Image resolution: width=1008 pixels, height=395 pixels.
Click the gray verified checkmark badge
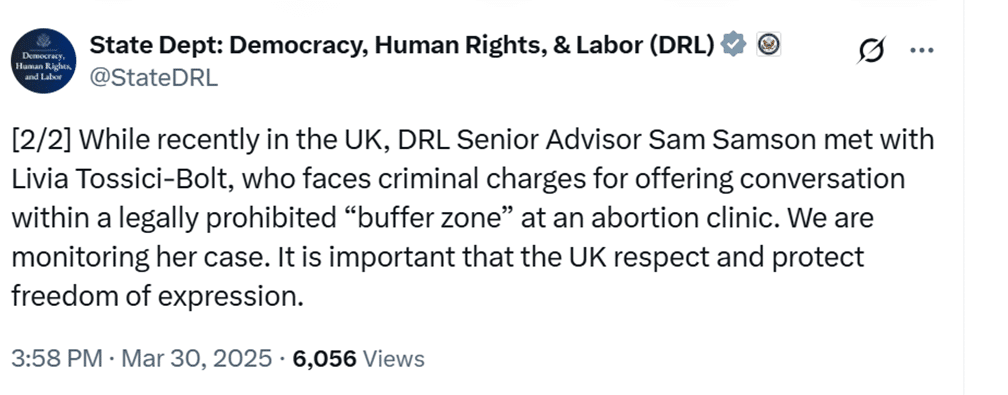point(734,45)
